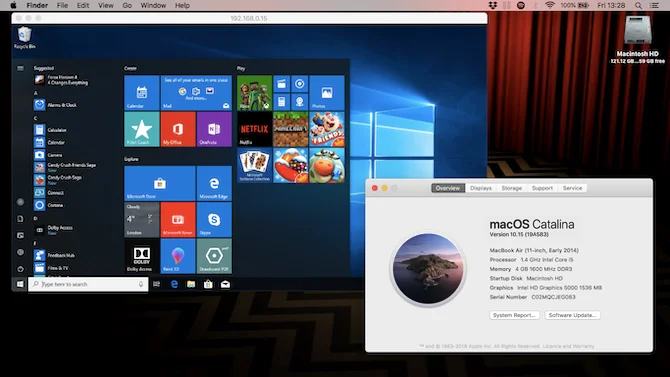
Task: Click the 'Type here to search' box
Action: (88, 284)
